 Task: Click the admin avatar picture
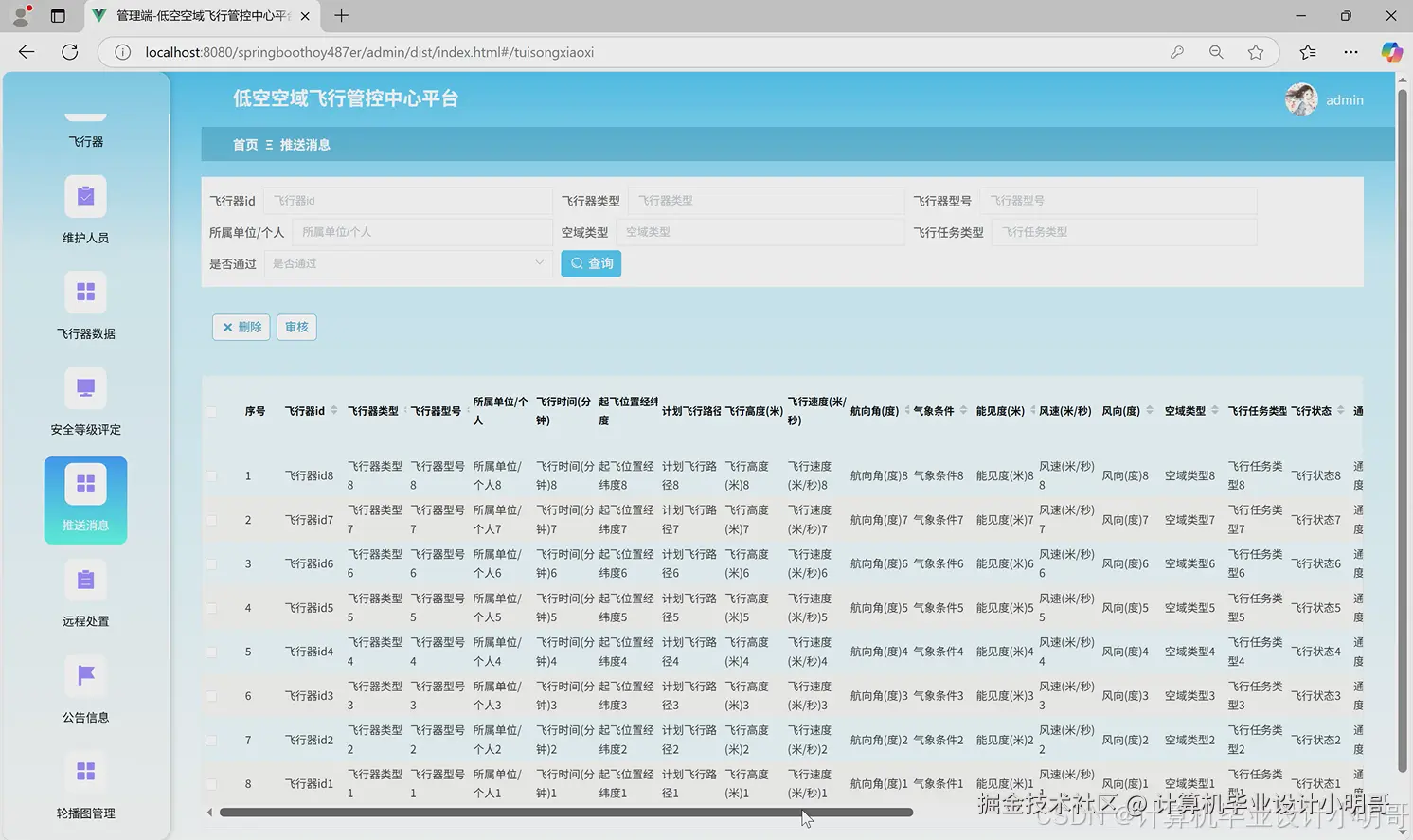coord(1301,99)
